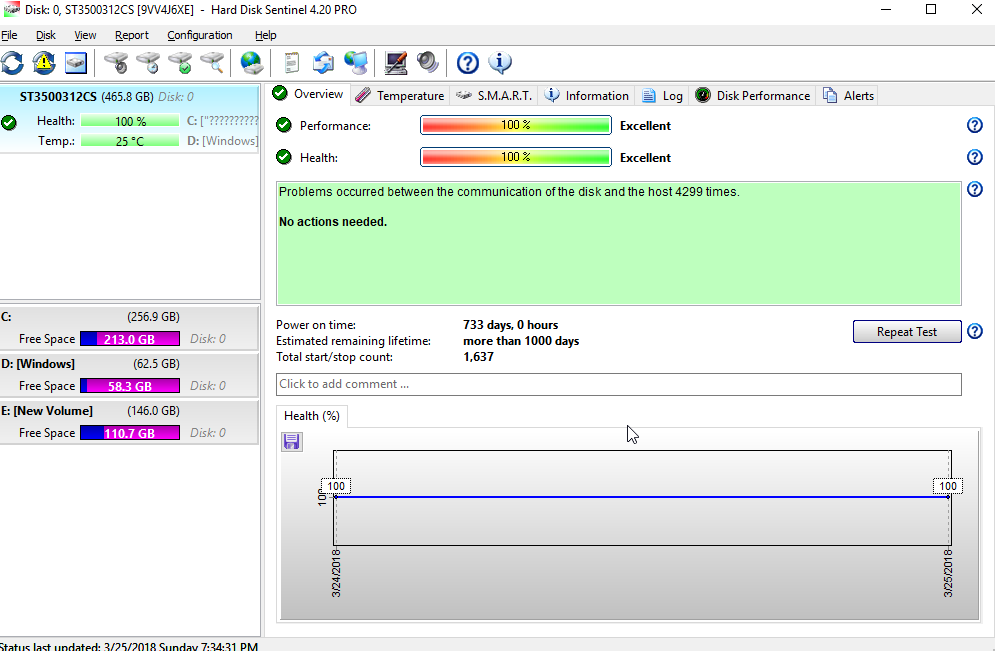
Task: Open the Report menu
Action: [131, 35]
